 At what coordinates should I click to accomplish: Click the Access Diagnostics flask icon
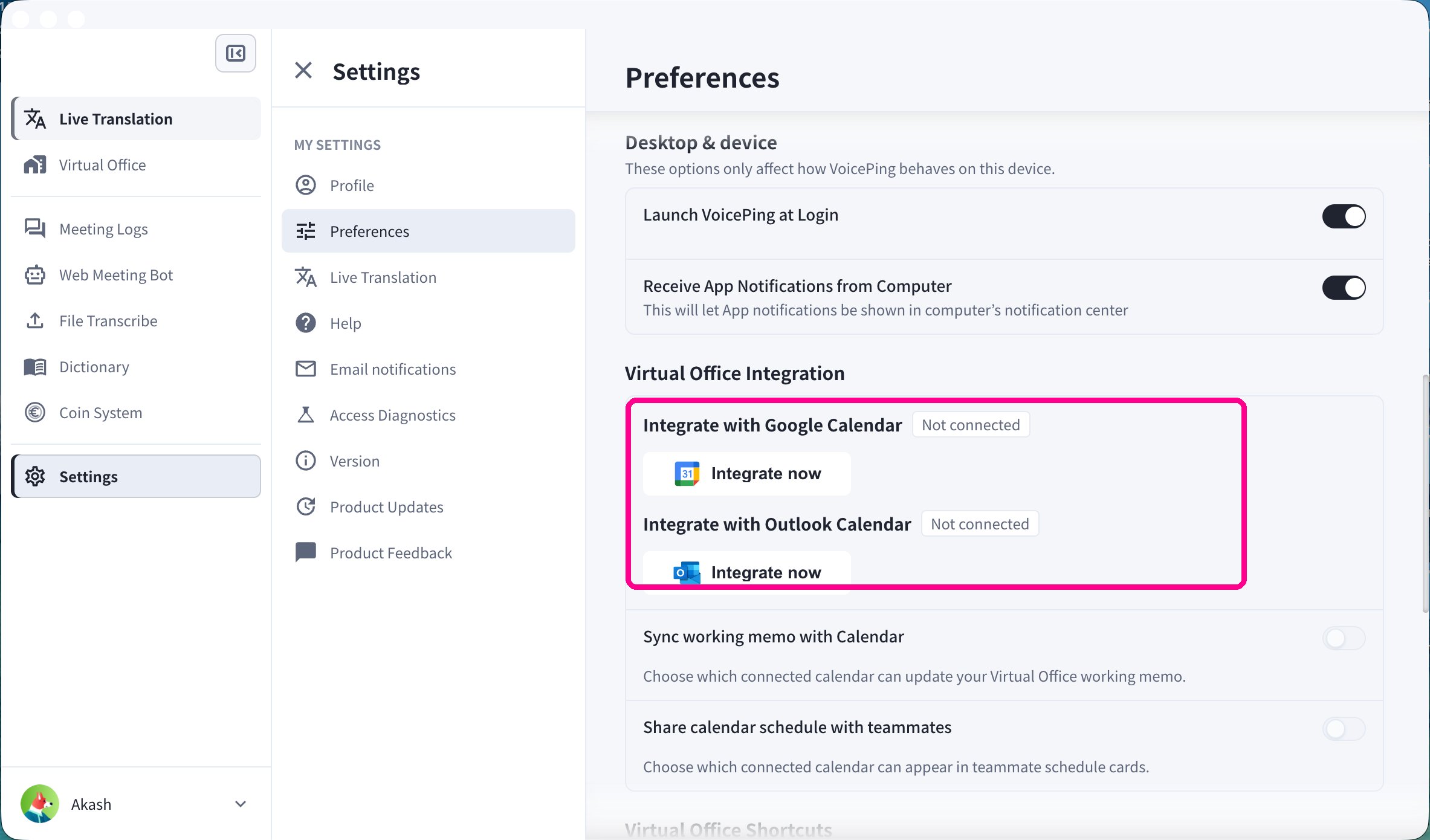(306, 415)
